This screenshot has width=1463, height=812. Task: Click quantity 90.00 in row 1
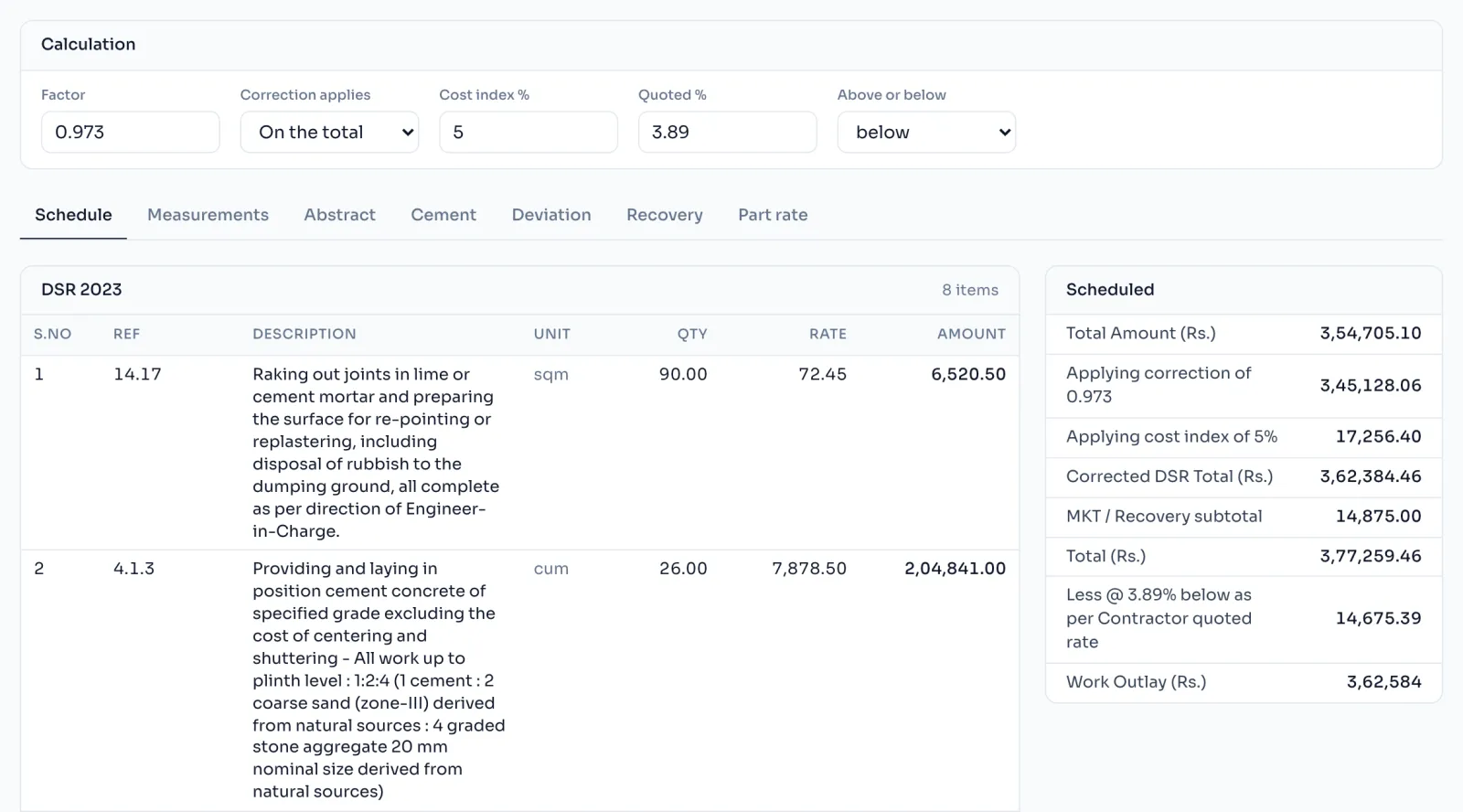683,374
